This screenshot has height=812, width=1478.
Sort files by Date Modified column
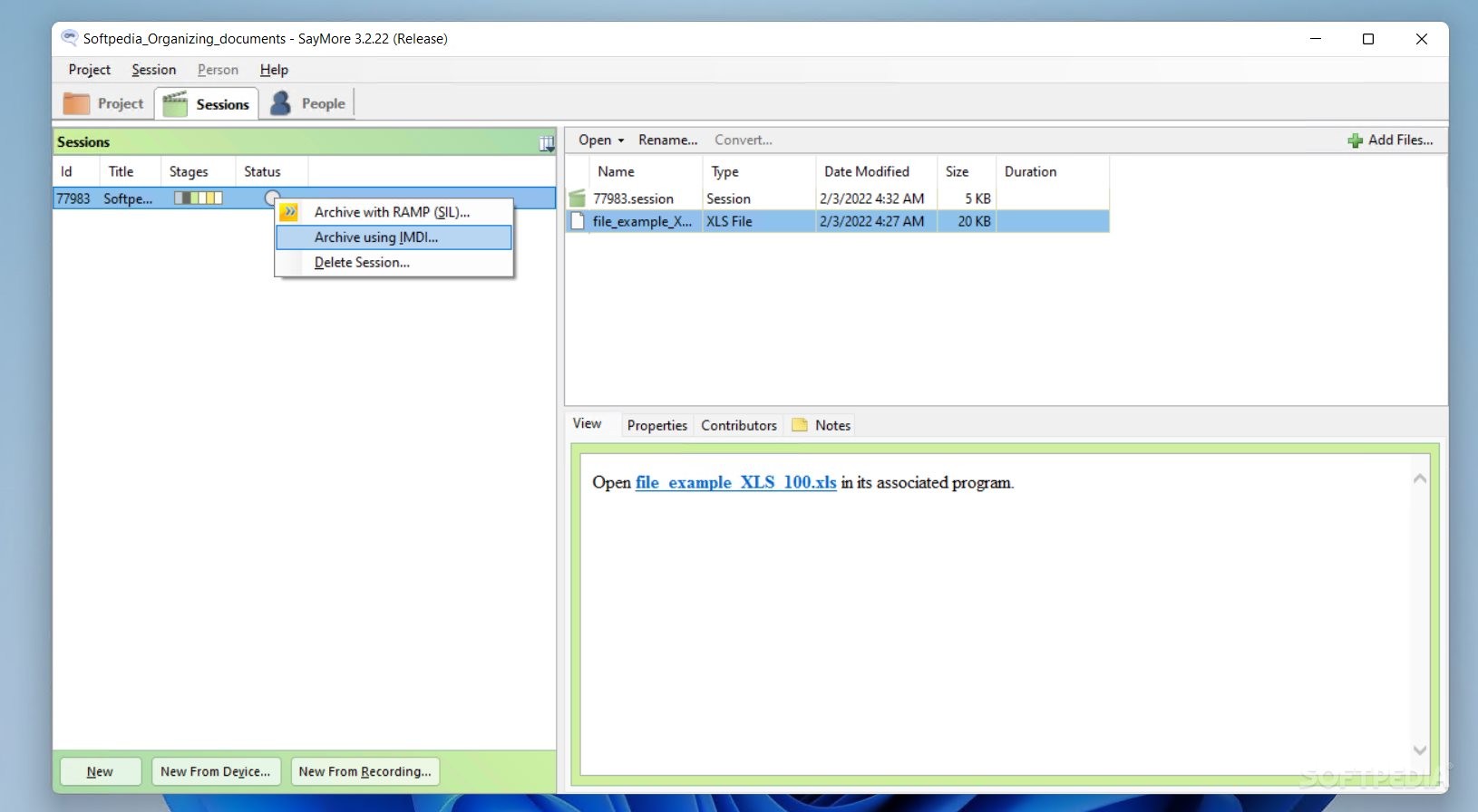pyautogui.click(x=876, y=171)
